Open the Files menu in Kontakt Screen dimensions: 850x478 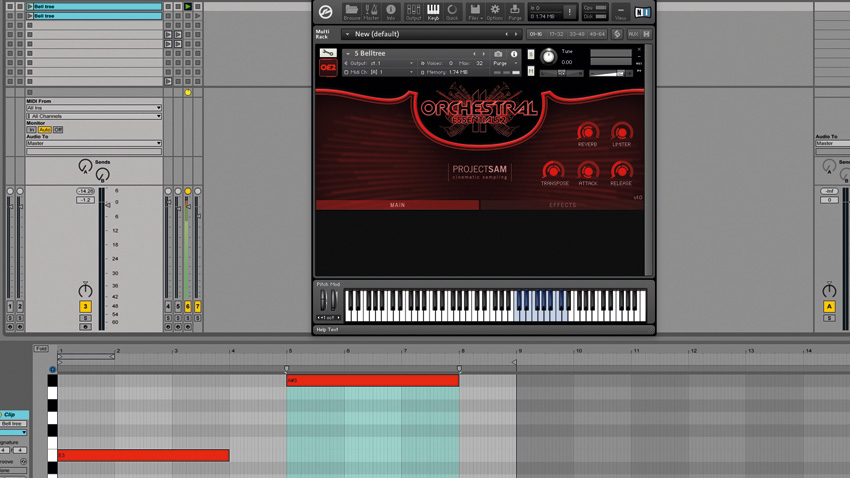point(475,12)
